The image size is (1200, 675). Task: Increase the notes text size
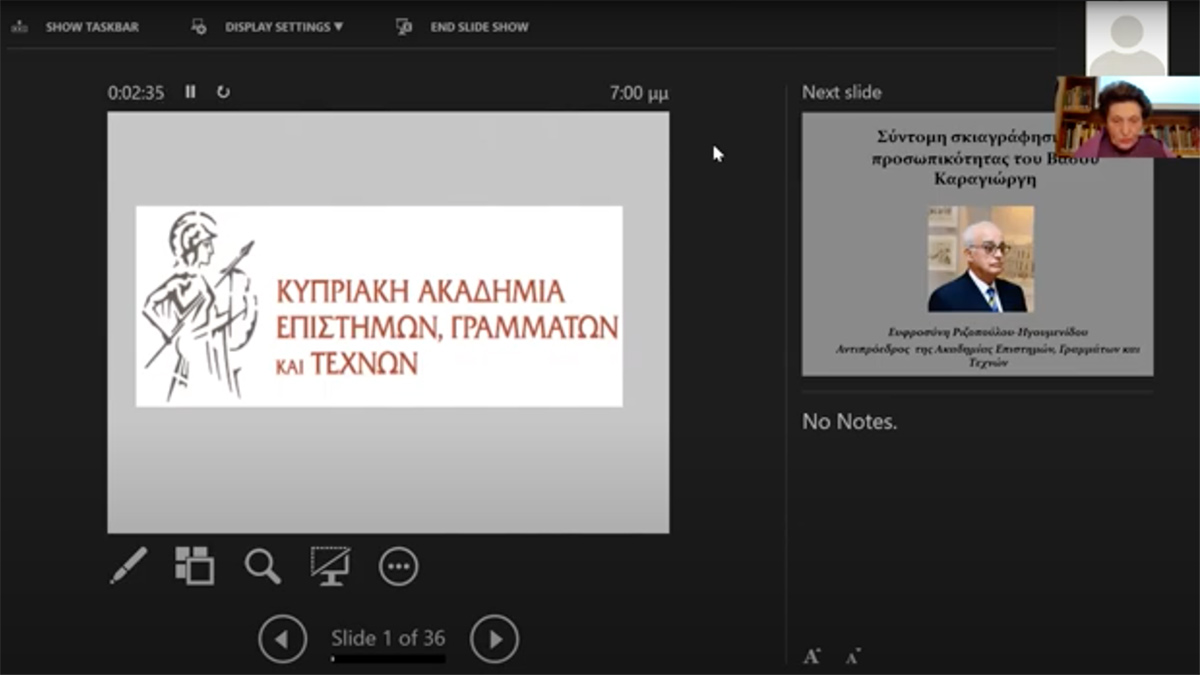[x=812, y=657]
